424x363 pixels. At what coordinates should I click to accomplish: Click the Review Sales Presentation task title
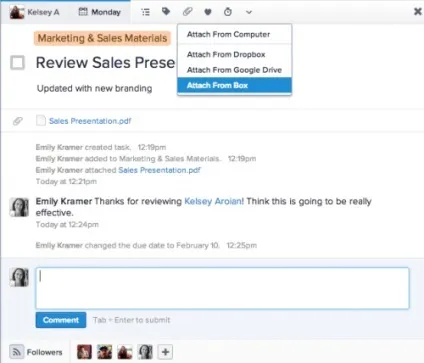click(x=105, y=63)
